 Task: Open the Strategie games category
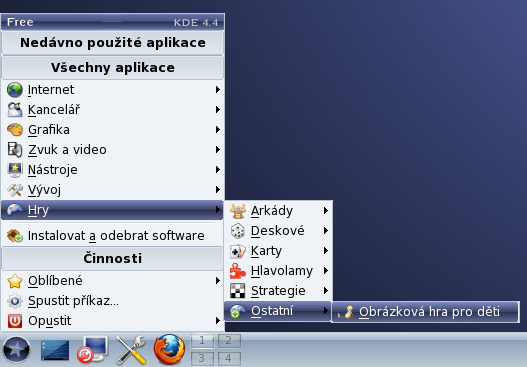point(279,291)
